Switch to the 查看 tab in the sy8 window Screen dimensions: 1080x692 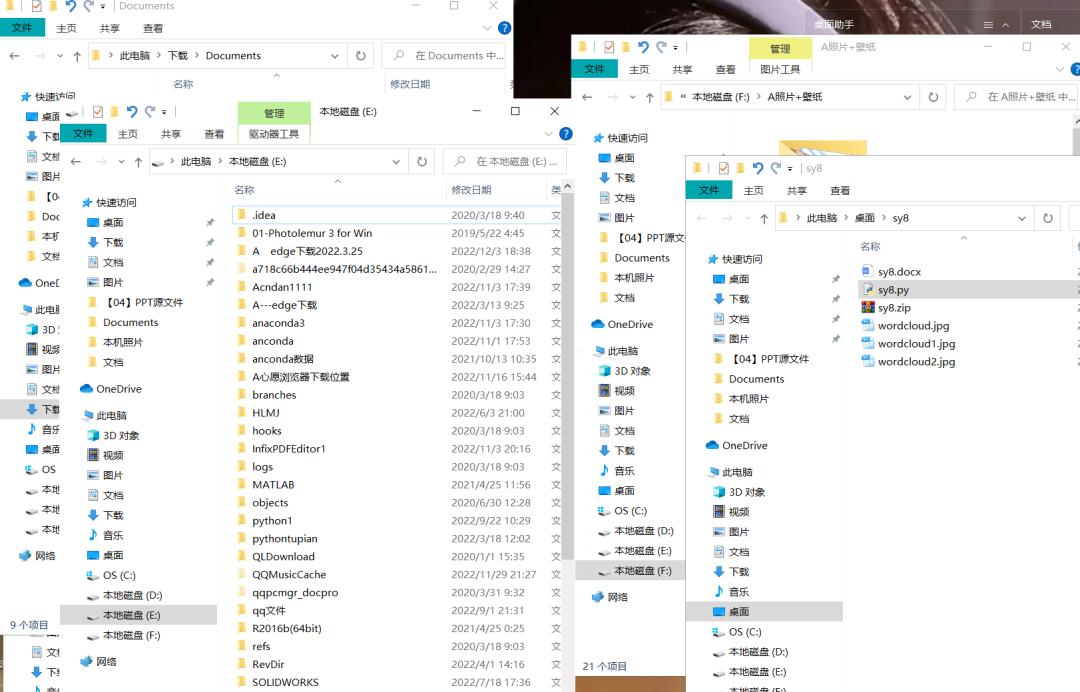(x=842, y=190)
